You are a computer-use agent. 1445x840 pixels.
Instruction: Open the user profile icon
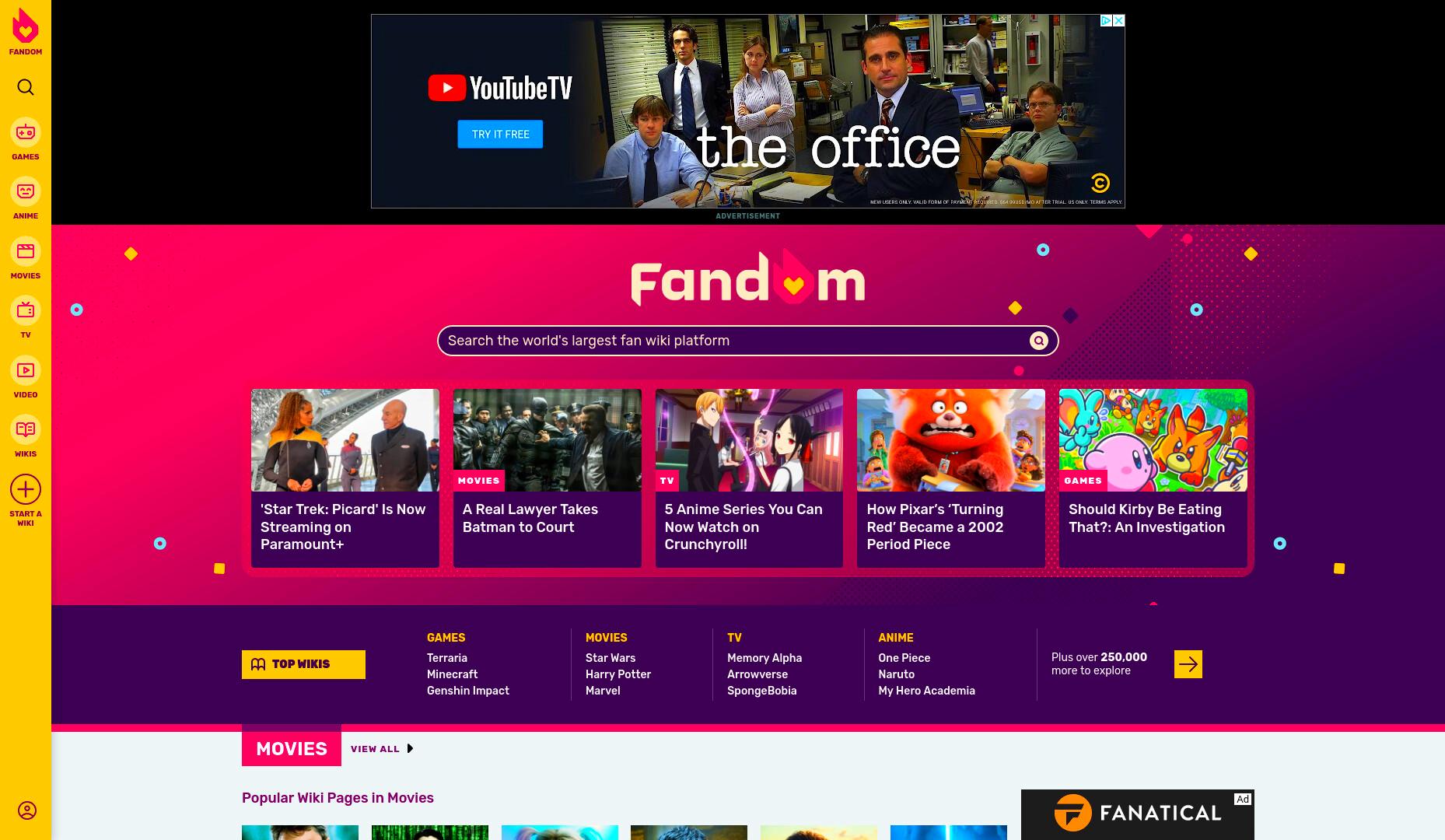(27, 810)
